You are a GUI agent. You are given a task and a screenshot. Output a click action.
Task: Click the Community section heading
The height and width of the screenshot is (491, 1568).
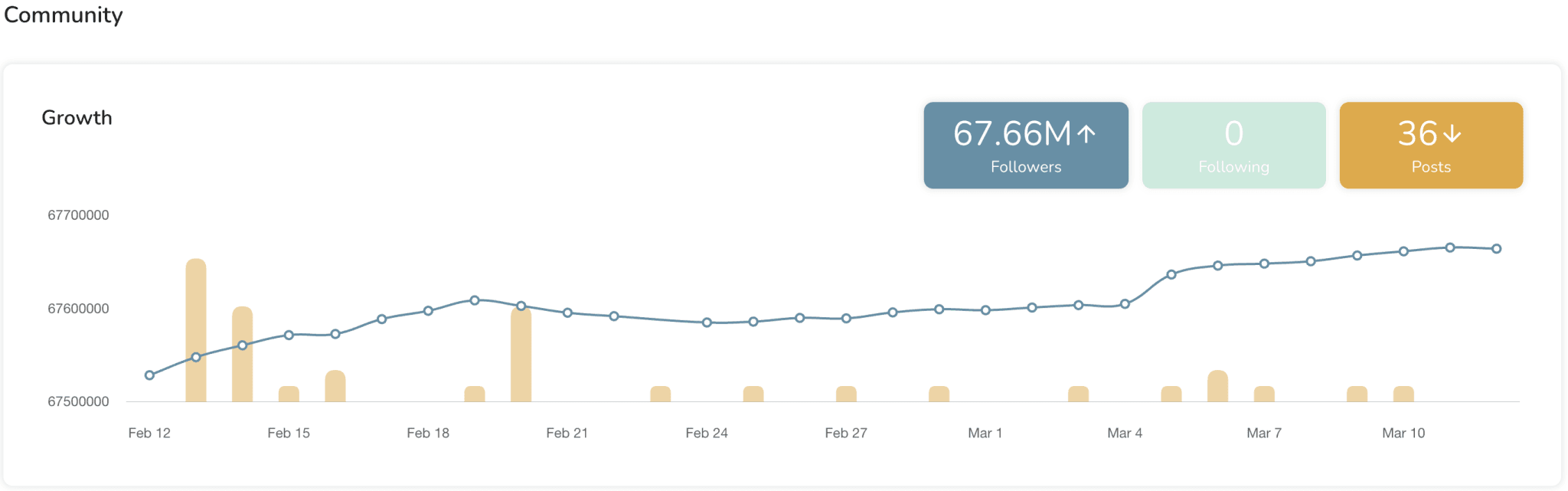(63, 15)
